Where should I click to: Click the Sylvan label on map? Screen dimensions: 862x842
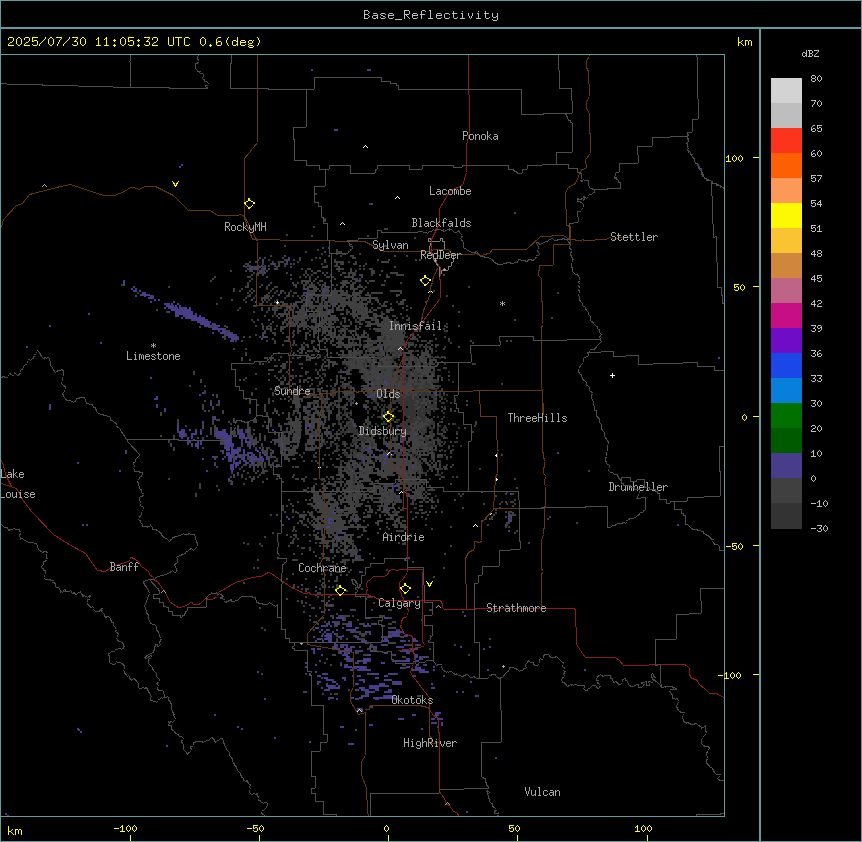(x=390, y=245)
